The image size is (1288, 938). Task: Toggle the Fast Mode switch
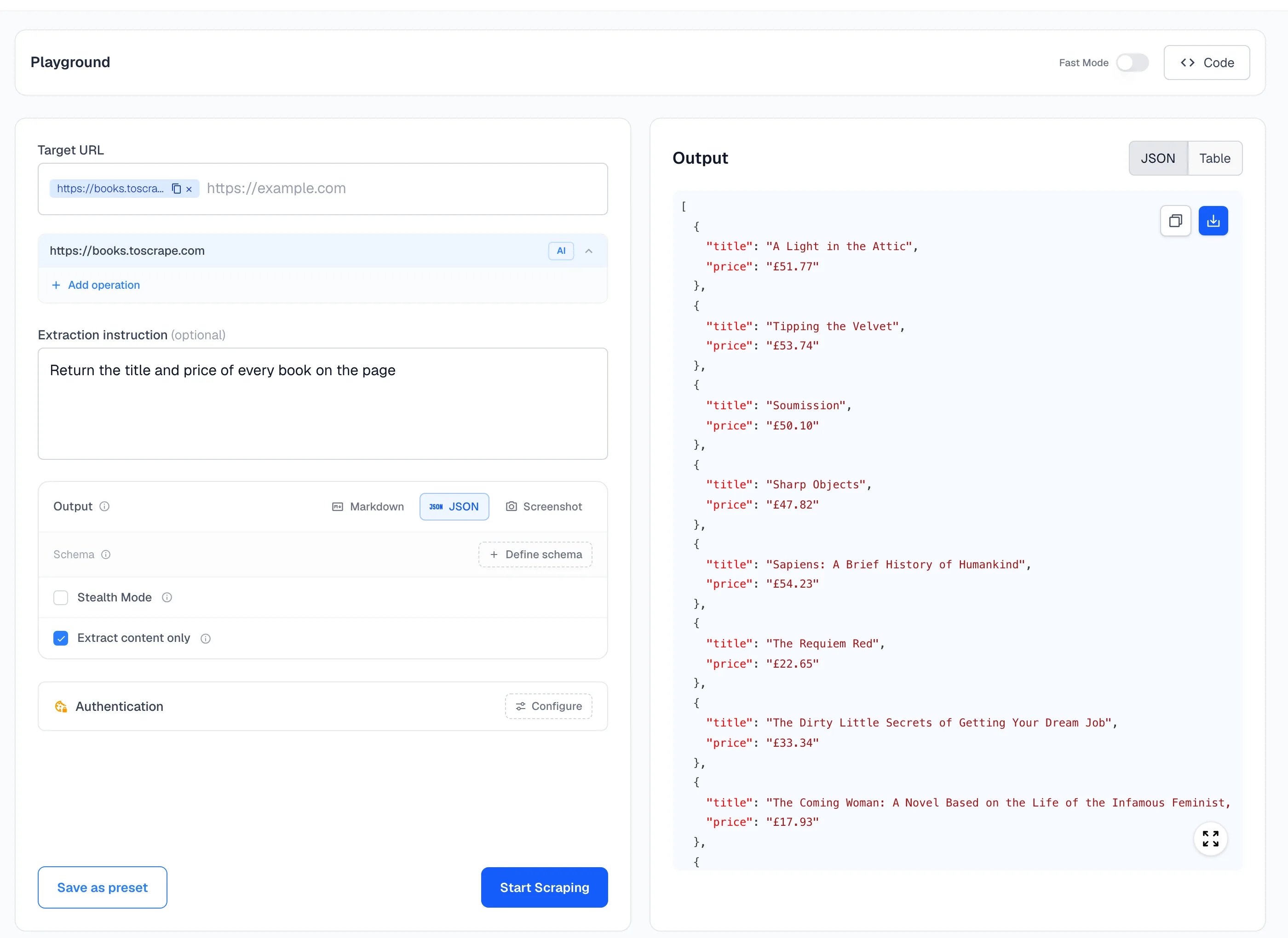[x=1132, y=63]
